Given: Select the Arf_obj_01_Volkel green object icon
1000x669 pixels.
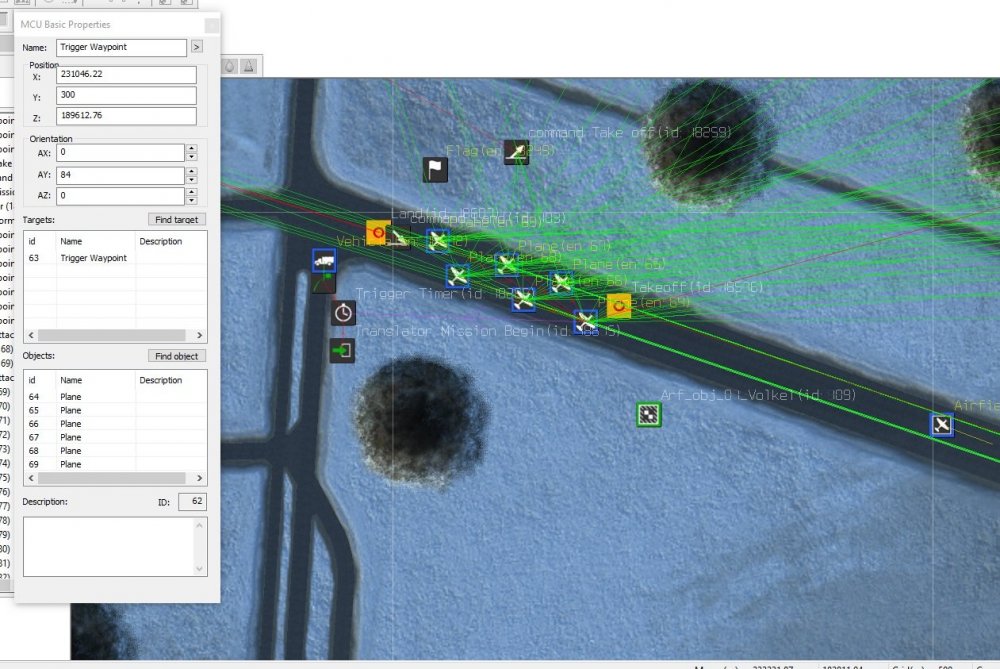Looking at the screenshot, I should pos(647,414).
